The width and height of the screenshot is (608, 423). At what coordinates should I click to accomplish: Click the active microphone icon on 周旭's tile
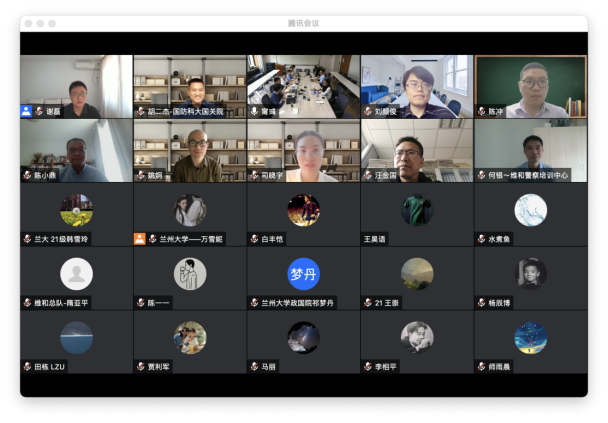pyautogui.click(x=254, y=111)
